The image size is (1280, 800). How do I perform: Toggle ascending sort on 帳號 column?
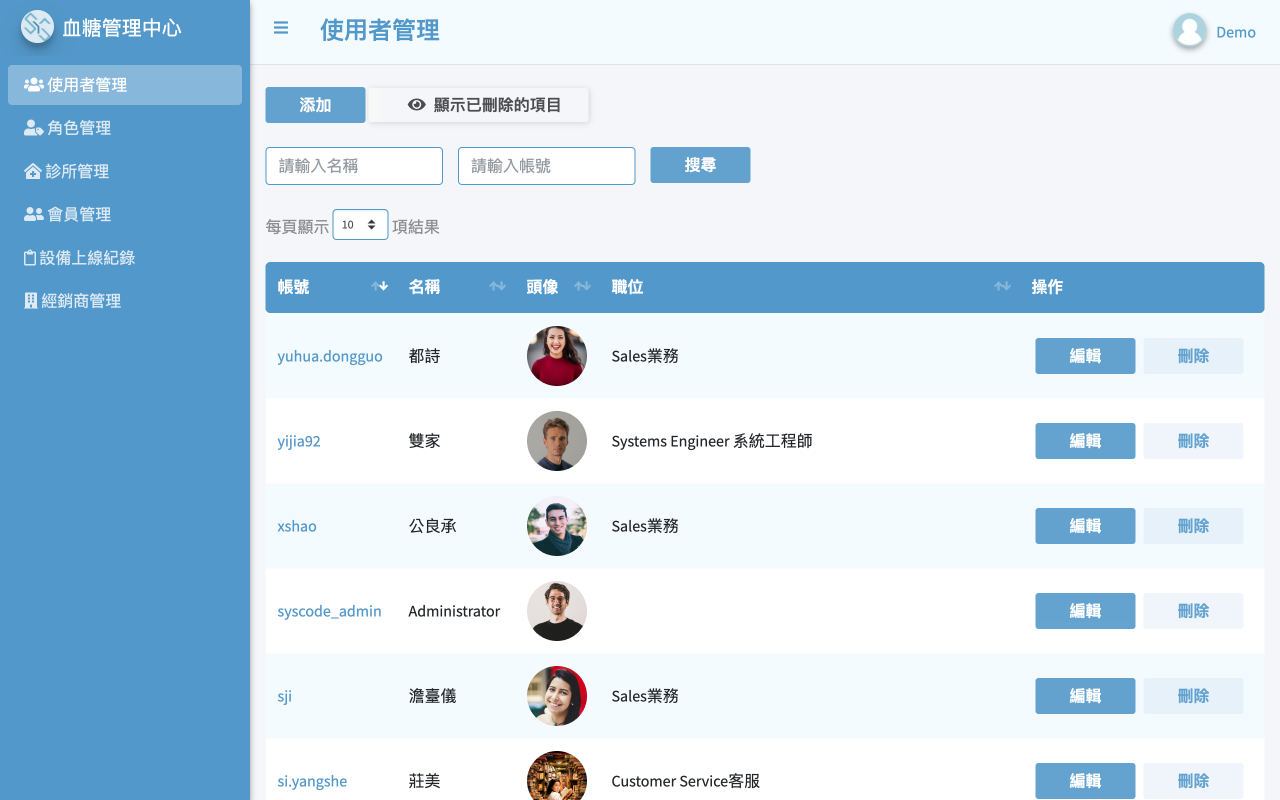[x=380, y=286]
